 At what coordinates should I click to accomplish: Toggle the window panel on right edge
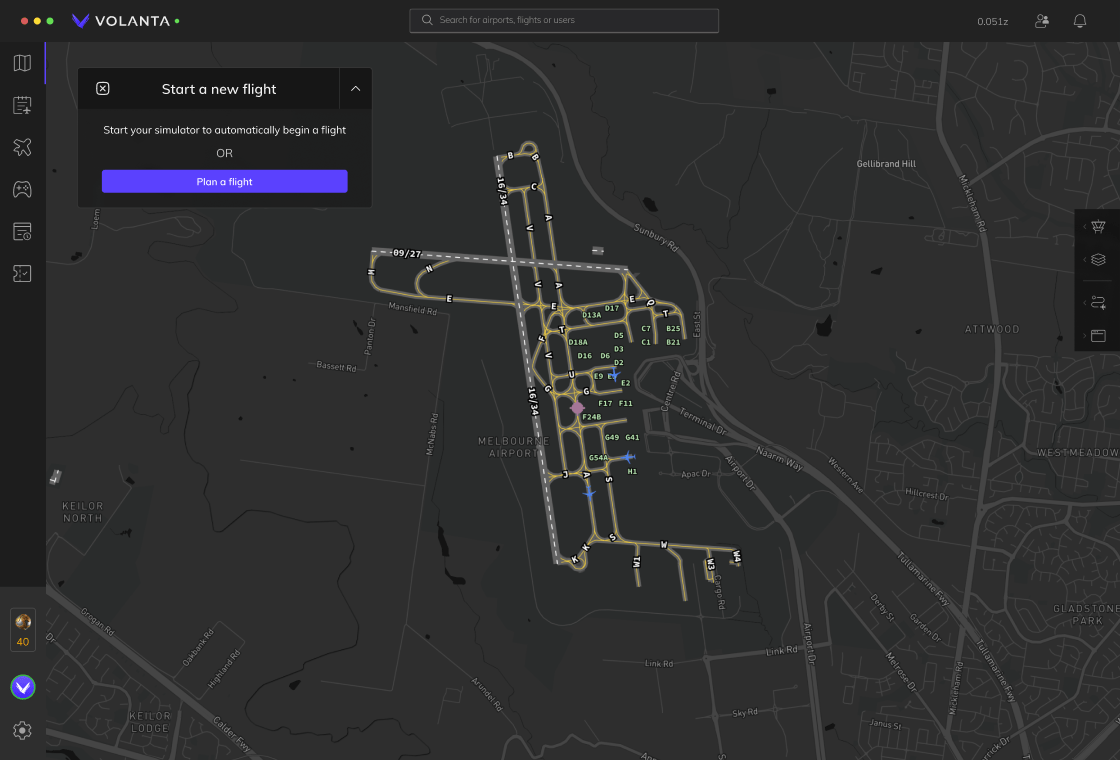tap(1098, 335)
